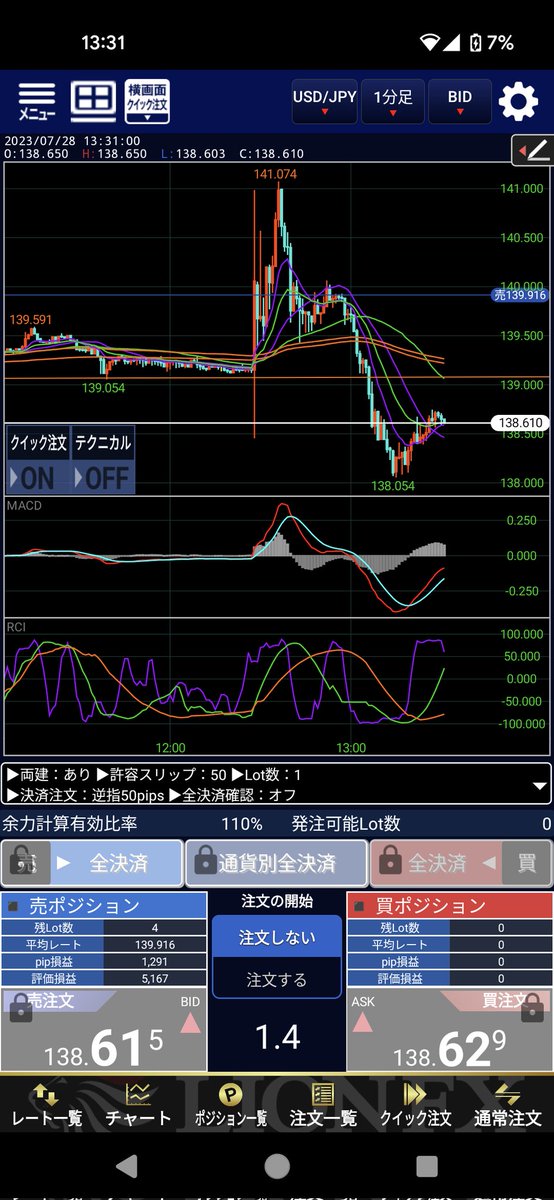The image size is (554, 1200).
Task: Open the 注文一覧 tab
Action: [323, 1105]
